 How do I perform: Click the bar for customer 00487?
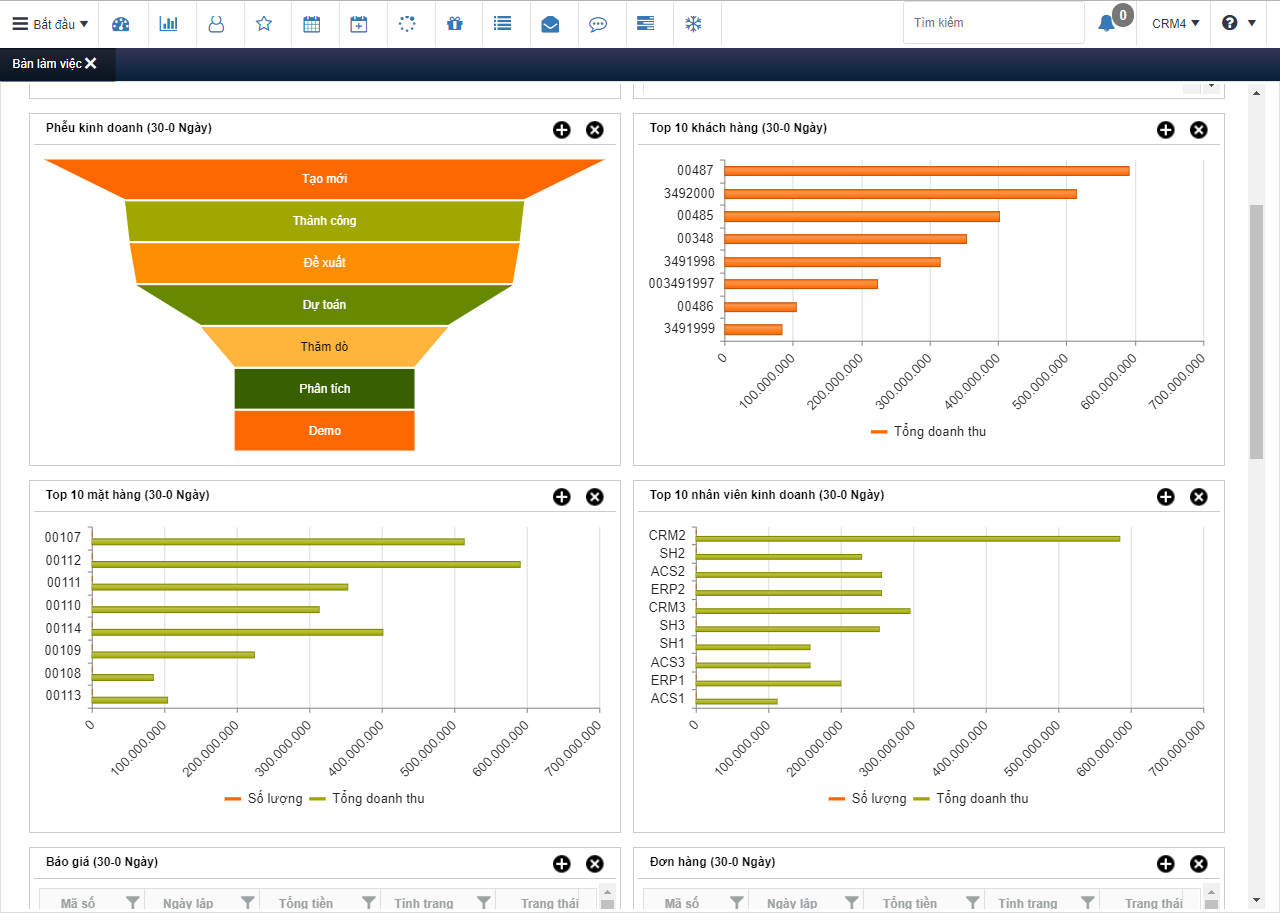(927, 171)
